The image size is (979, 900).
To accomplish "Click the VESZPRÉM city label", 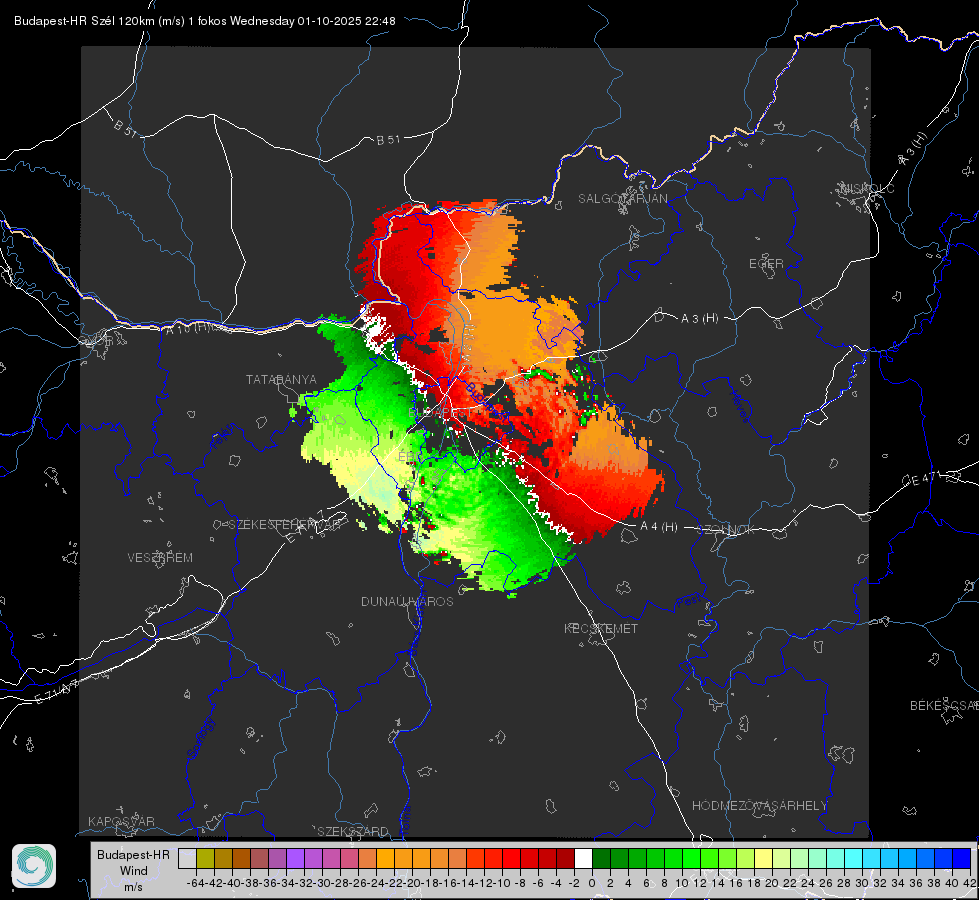I will click(x=160, y=558).
